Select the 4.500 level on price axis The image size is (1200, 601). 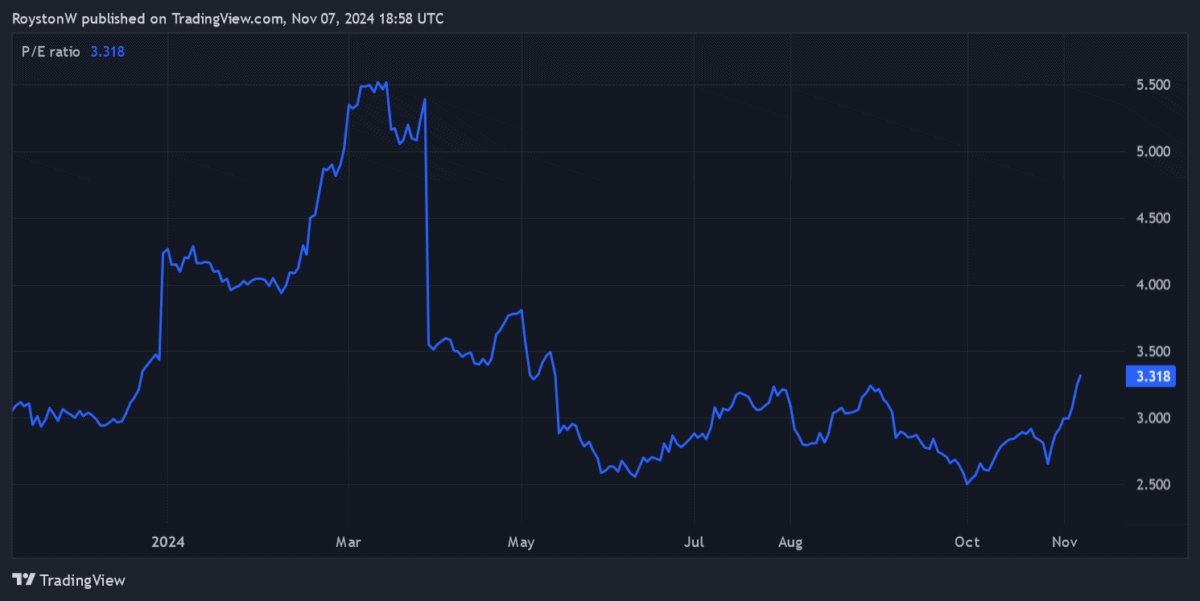point(1154,219)
